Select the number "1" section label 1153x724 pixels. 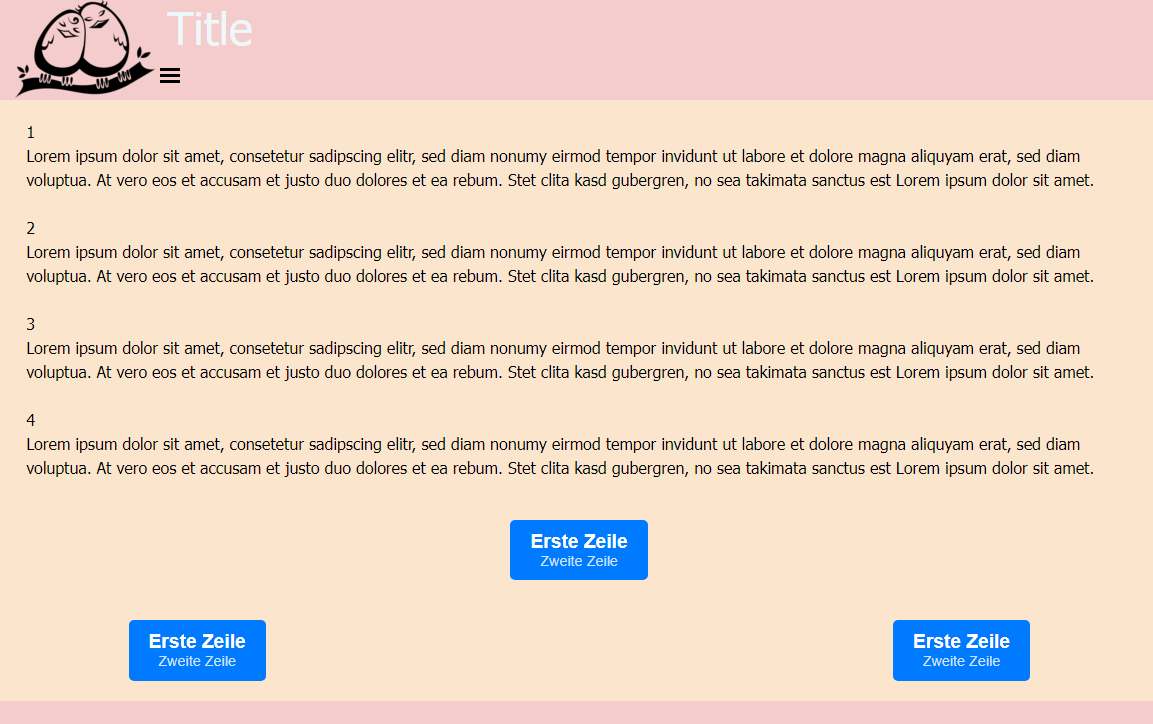pyautogui.click(x=31, y=132)
